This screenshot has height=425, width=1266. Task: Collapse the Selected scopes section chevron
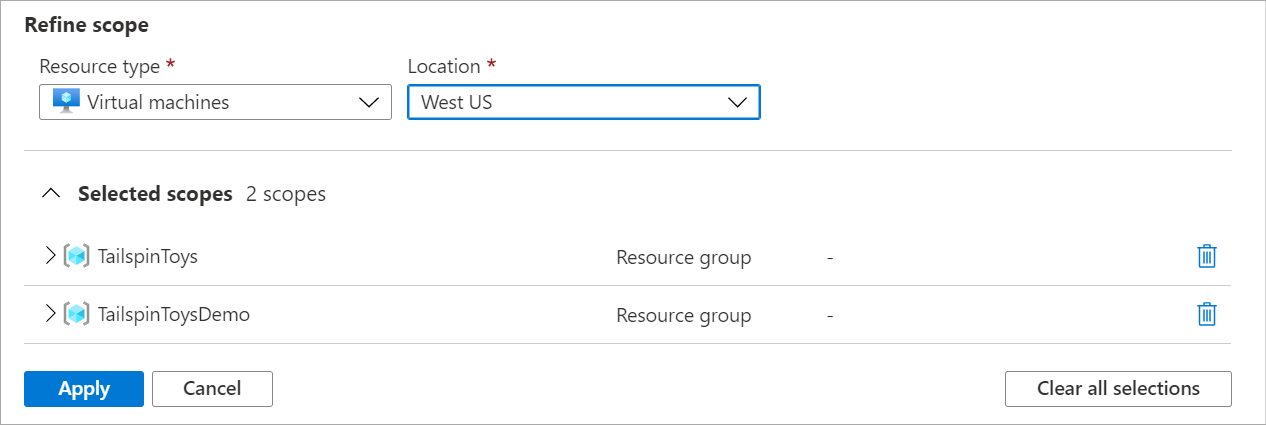[51, 194]
